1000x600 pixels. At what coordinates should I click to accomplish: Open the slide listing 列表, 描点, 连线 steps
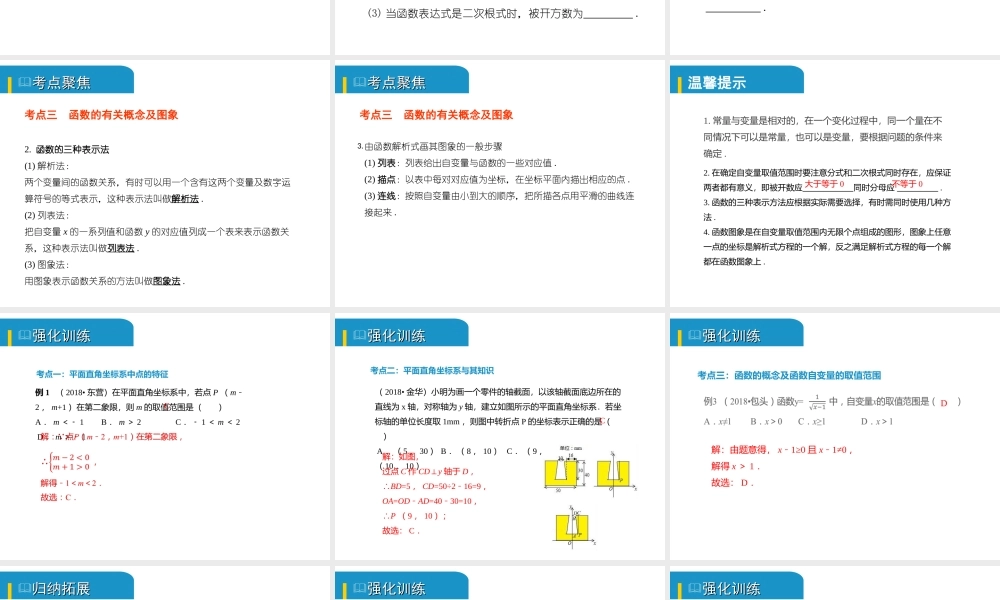tap(499, 184)
